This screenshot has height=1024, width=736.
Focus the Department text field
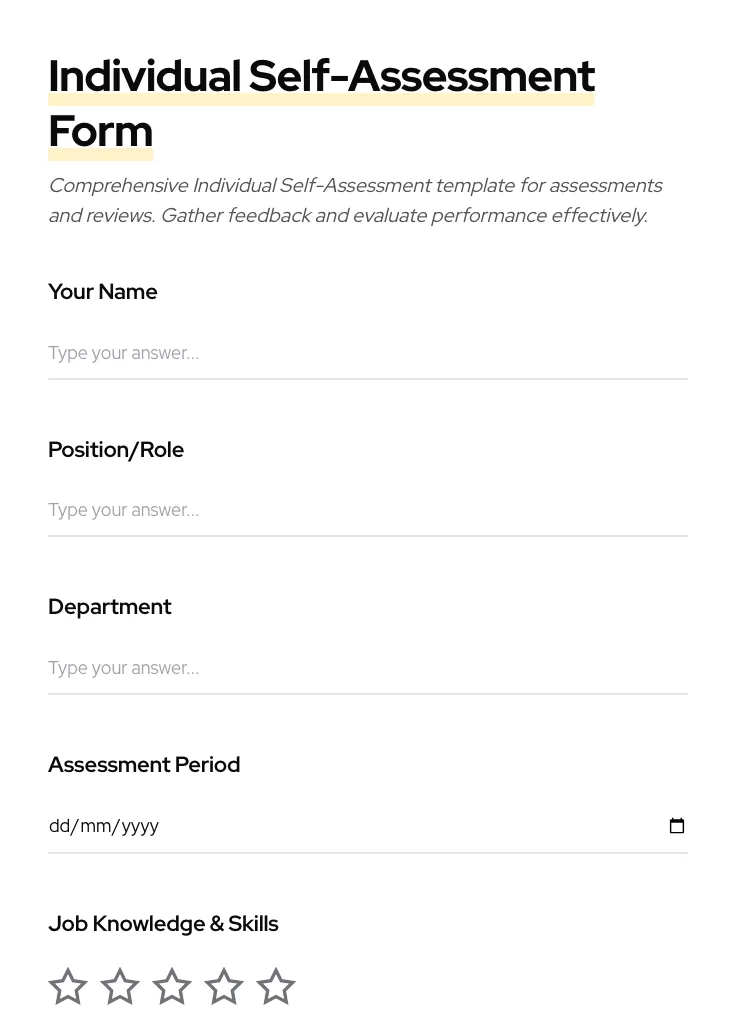[368, 668]
